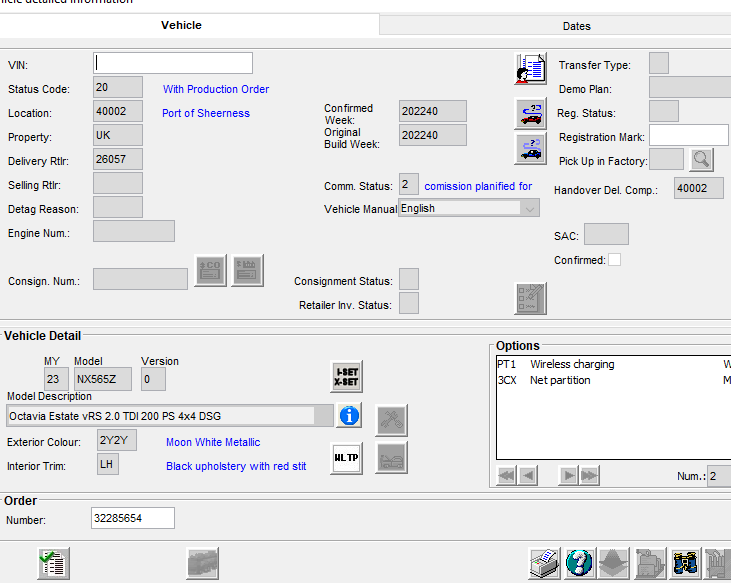Click the MY field showing 23
The width and height of the screenshot is (731, 583).
(x=56, y=379)
